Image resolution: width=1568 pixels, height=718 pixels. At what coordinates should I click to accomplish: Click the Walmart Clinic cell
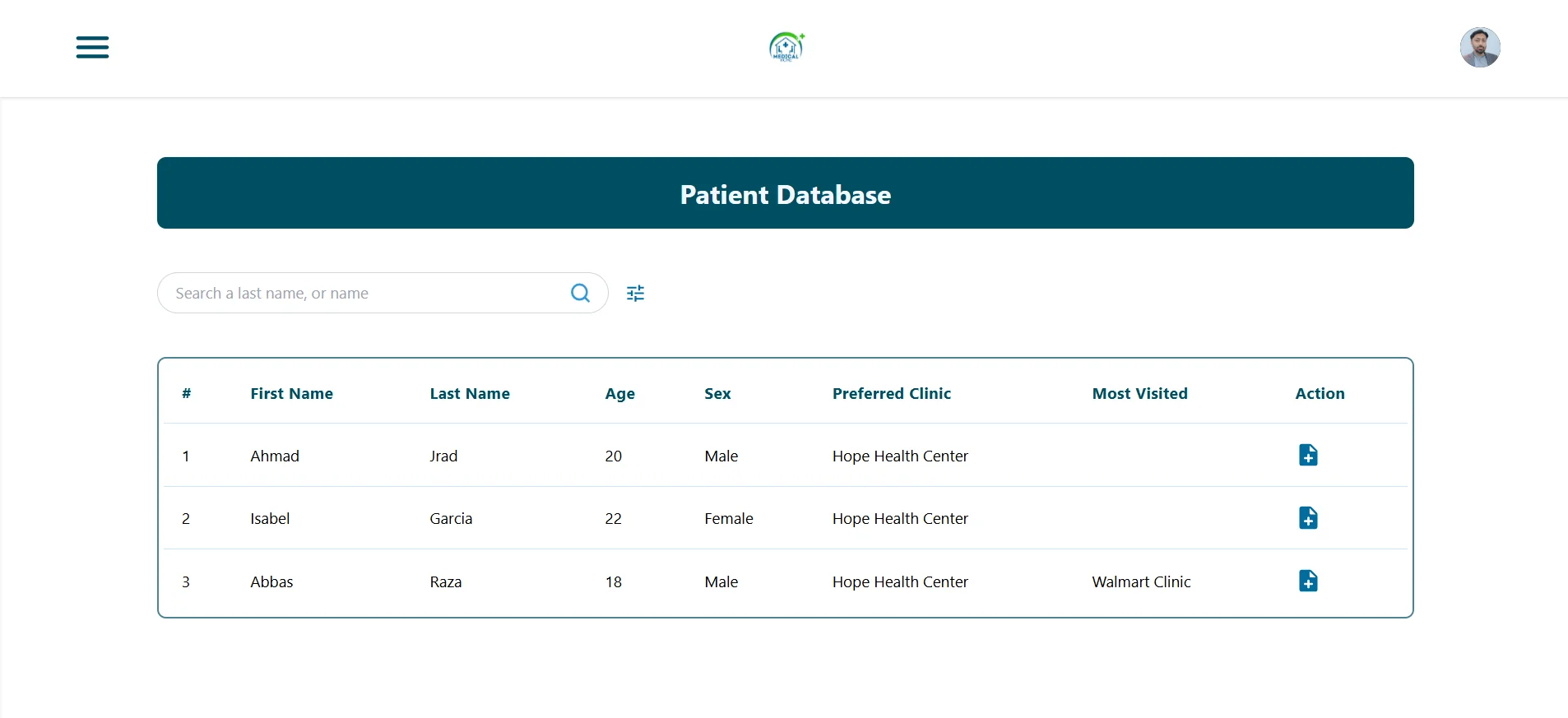coord(1141,581)
